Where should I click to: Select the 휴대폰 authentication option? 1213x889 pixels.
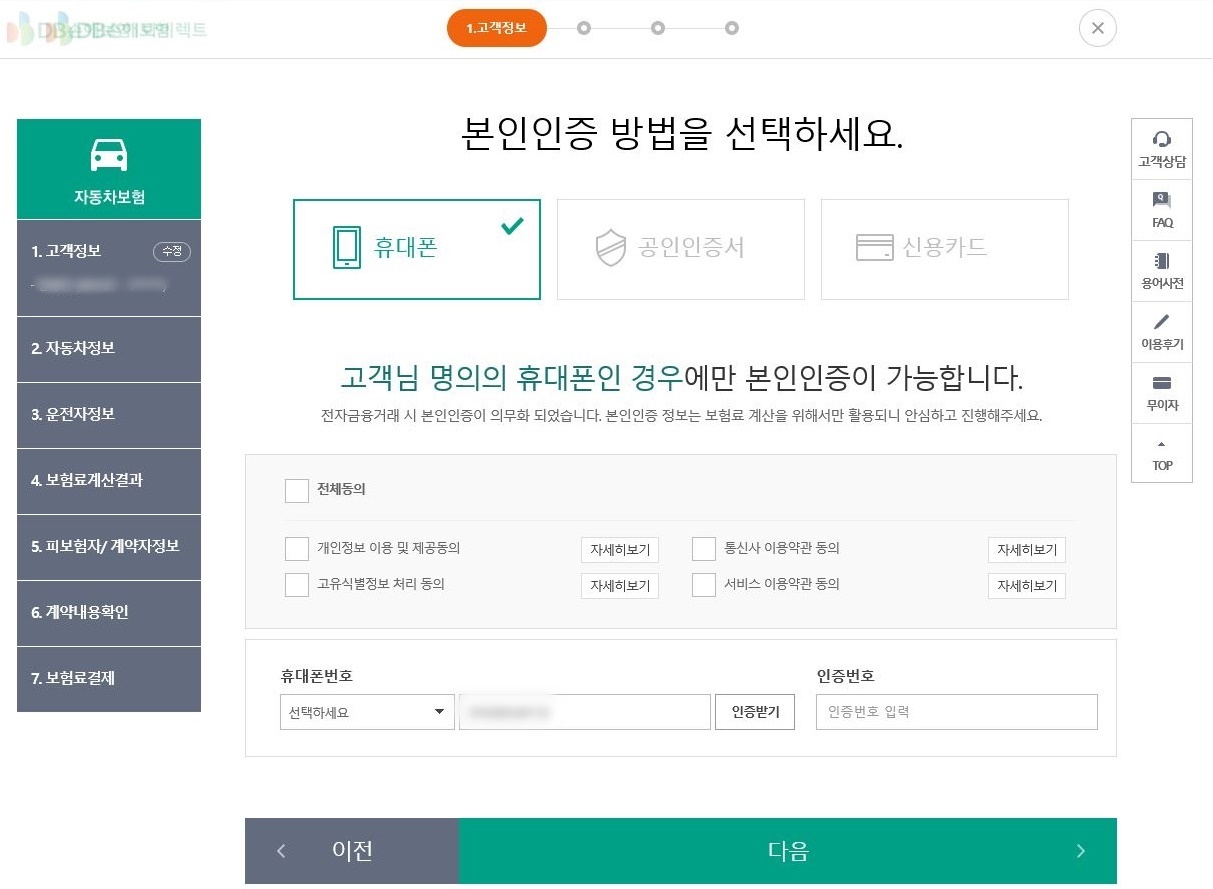pyautogui.click(x=417, y=249)
